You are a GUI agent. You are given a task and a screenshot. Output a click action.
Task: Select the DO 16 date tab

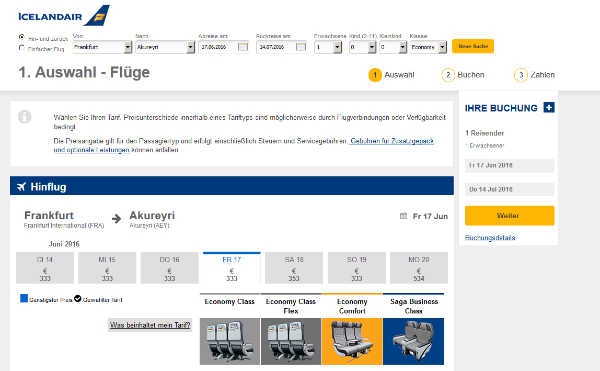[170, 268]
